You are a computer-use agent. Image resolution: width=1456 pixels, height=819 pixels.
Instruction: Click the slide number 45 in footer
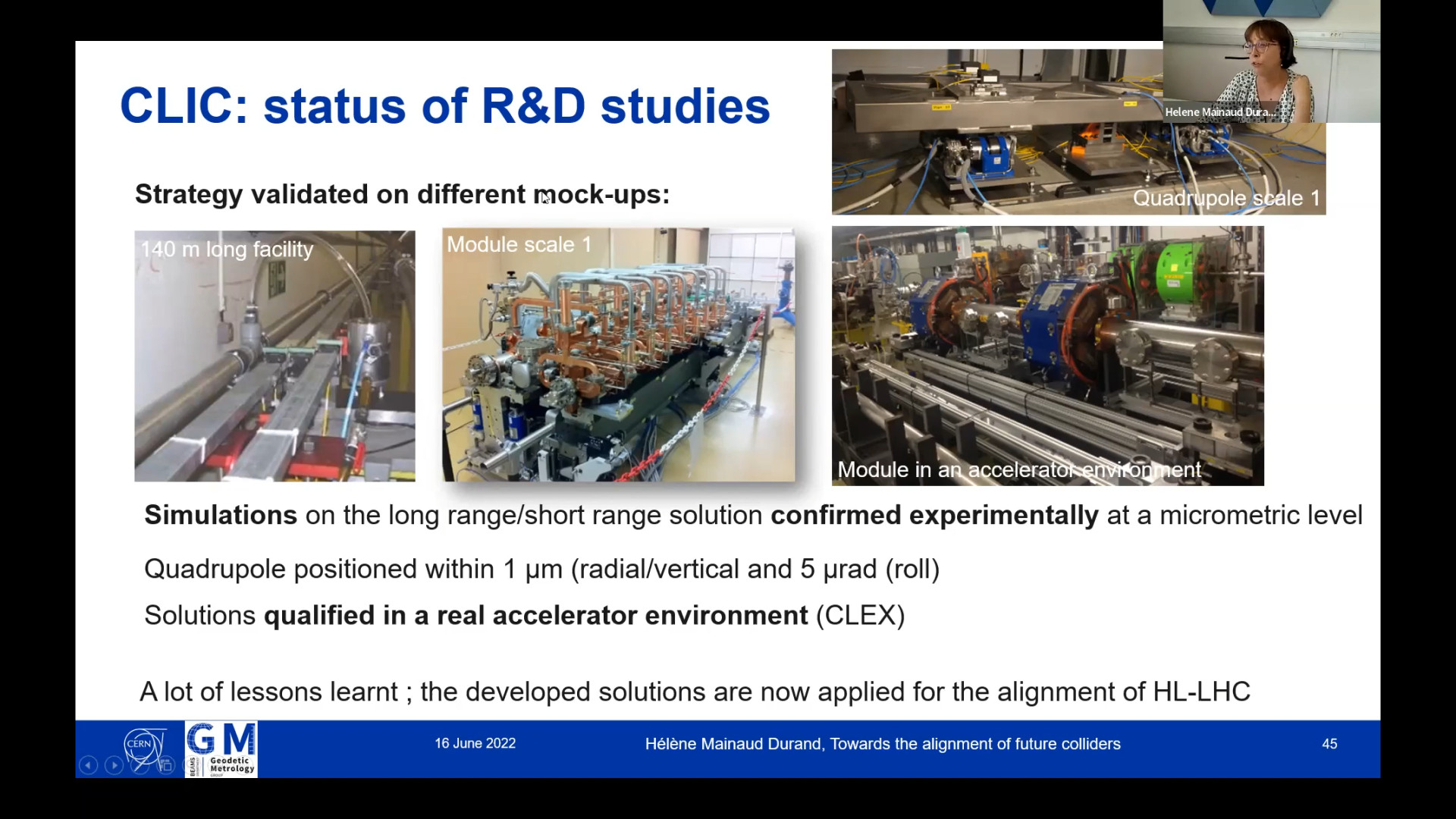coord(1329,744)
